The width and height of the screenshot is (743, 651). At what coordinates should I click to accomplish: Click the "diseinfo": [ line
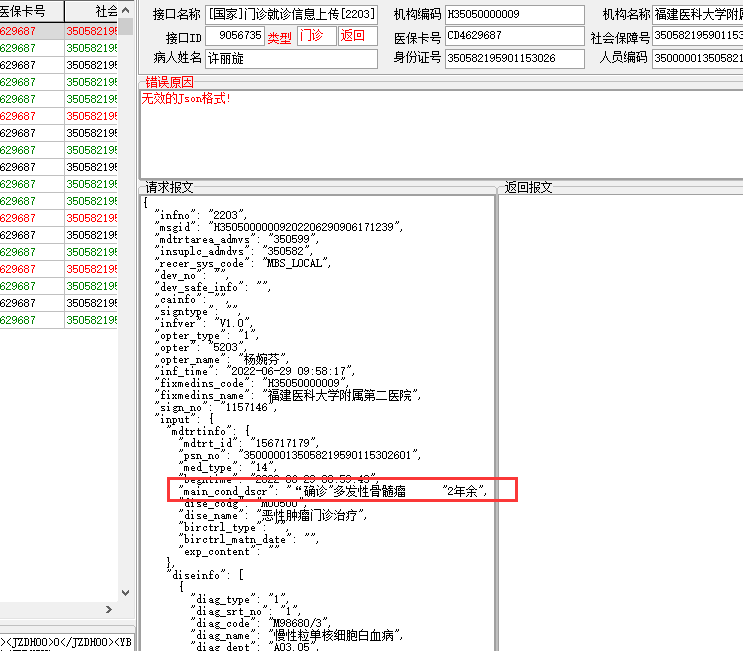pos(205,576)
